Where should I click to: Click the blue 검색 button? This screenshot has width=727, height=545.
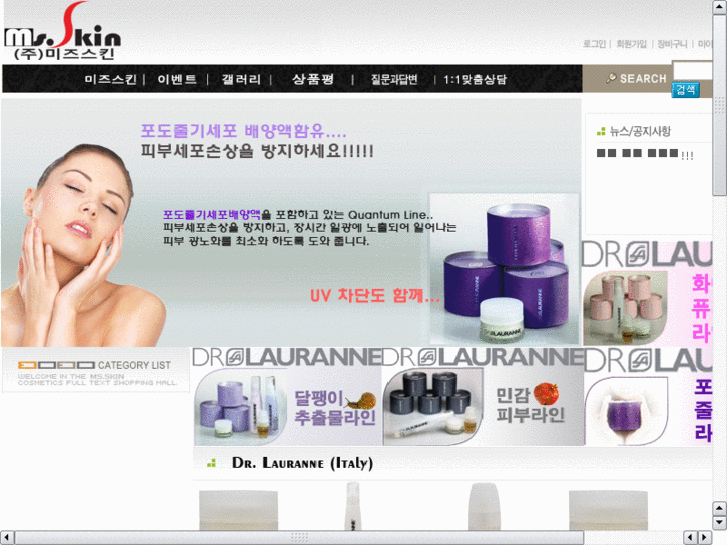pyautogui.click(x=685, y=90)
